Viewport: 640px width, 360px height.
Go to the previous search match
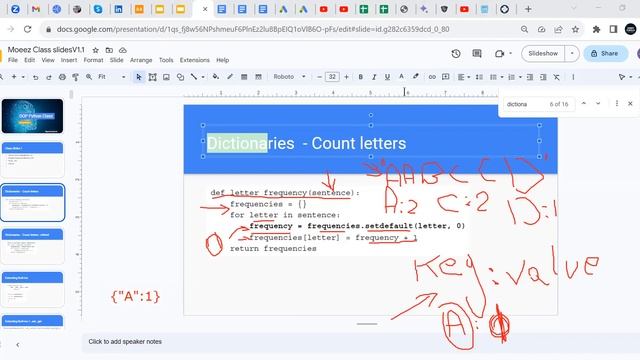click(584, 104)
